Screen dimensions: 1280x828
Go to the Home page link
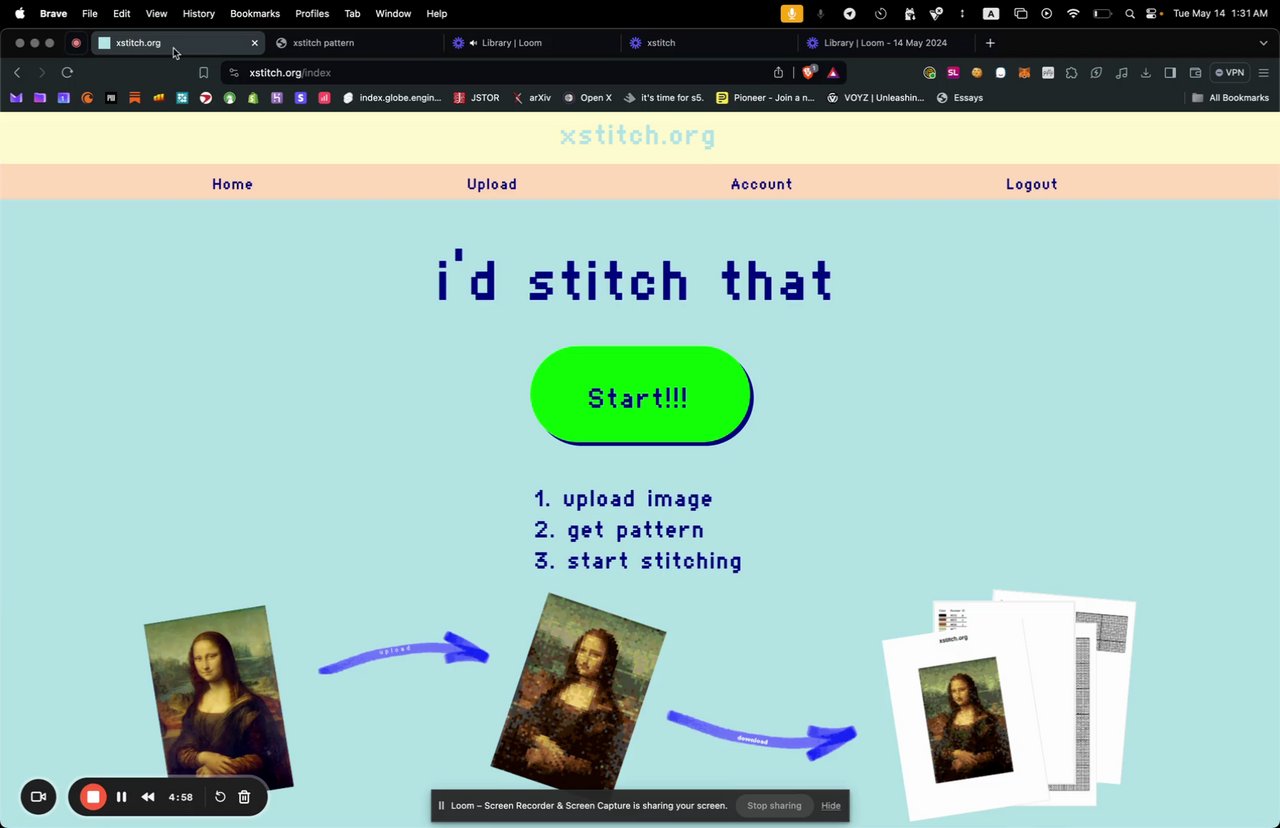click(232, 184)
